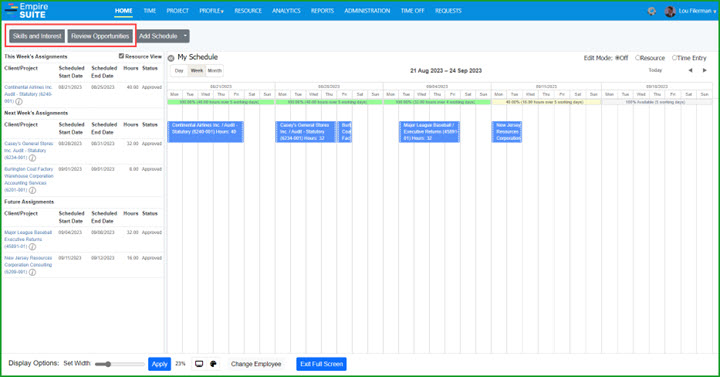This screenshot has width=720, height=377.
Task: Open info icon for Burlington Coat Factory assignment
Action: tap(32, 190)
